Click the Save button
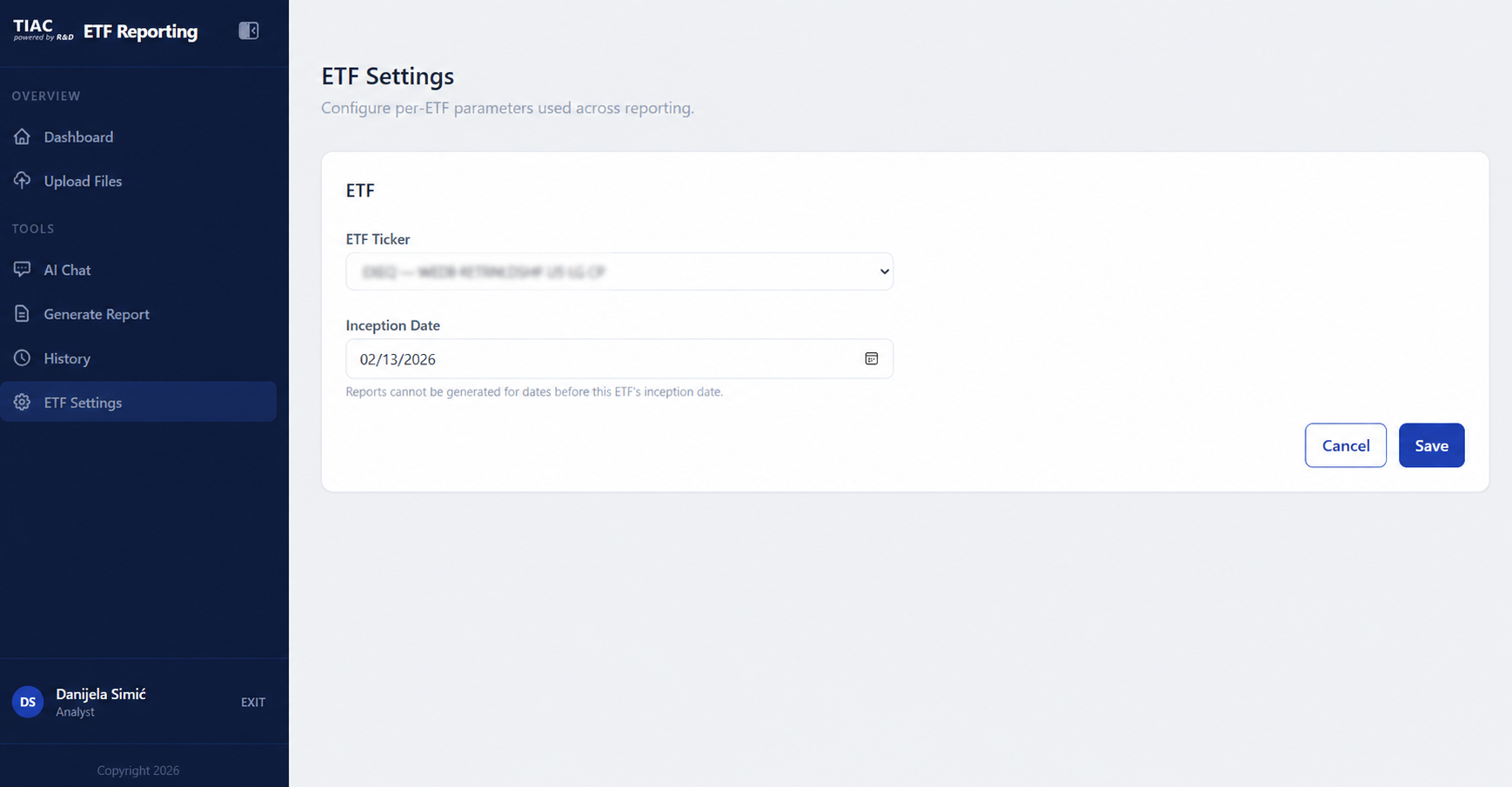This screenshot has width=1512, height=787. pos(1432,445)
